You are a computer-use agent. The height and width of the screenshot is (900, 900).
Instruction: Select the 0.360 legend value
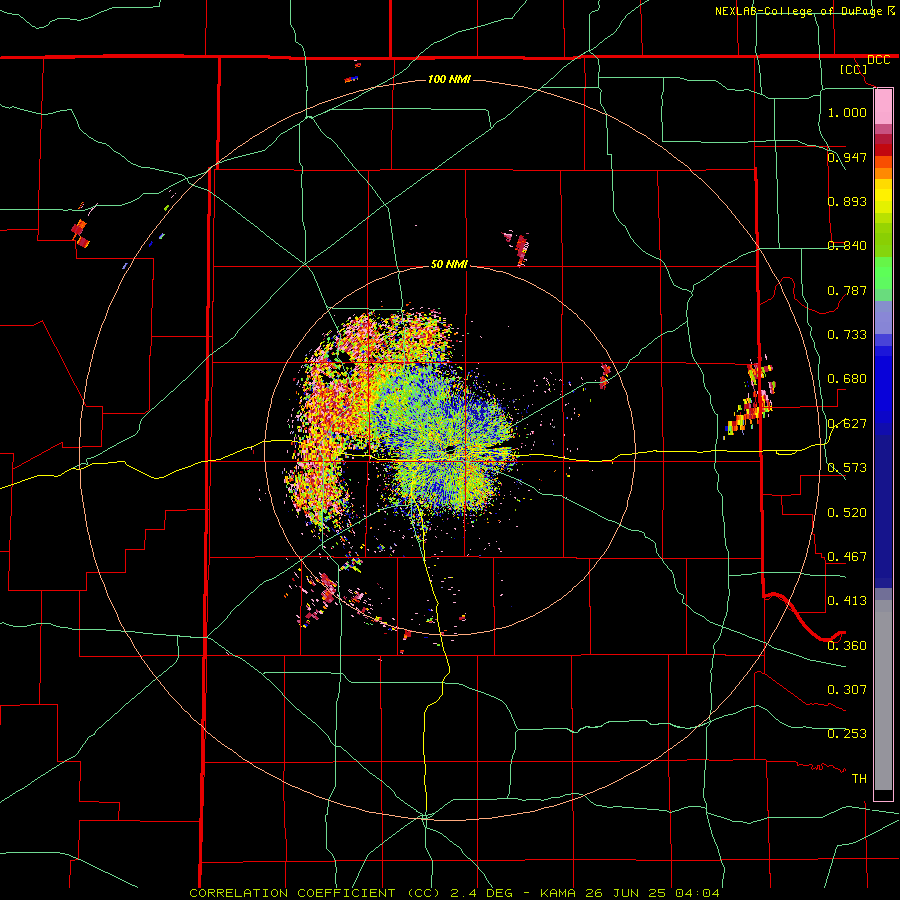[x=847, y=645]
